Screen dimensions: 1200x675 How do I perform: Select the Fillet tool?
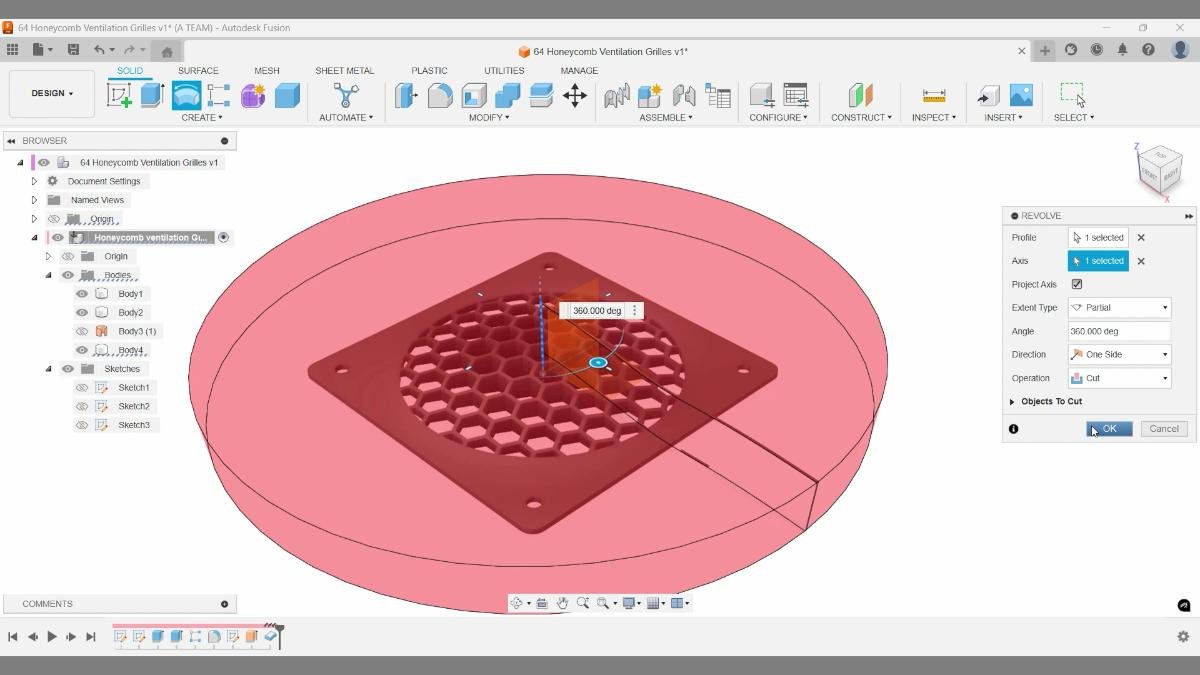tap(440, 95)
